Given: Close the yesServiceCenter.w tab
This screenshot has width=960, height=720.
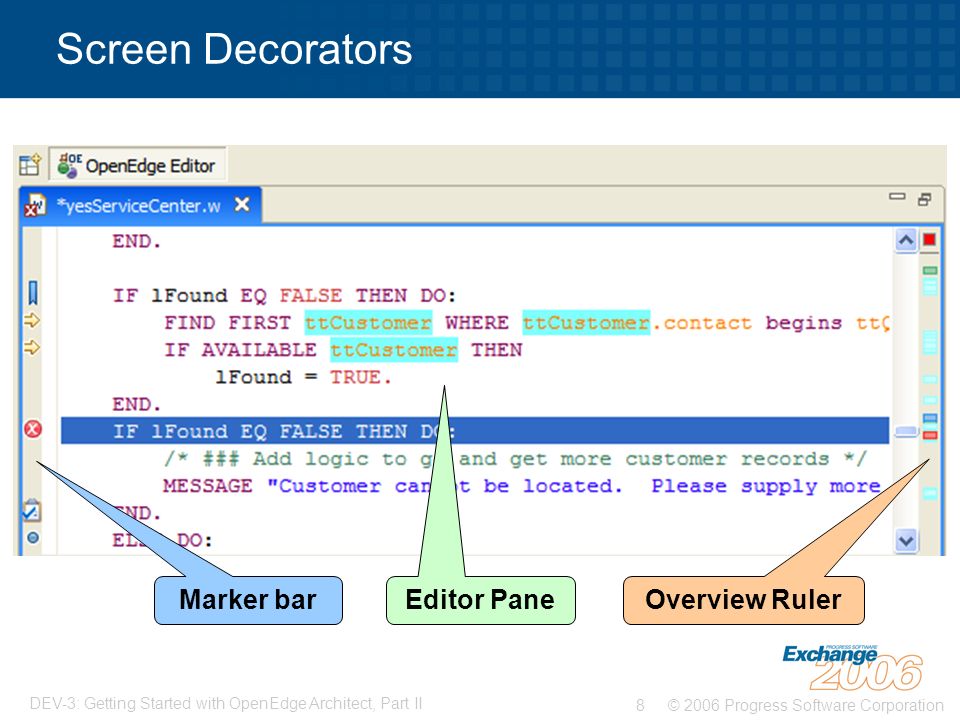Looking at the screenshot, I should click(242, 204).
